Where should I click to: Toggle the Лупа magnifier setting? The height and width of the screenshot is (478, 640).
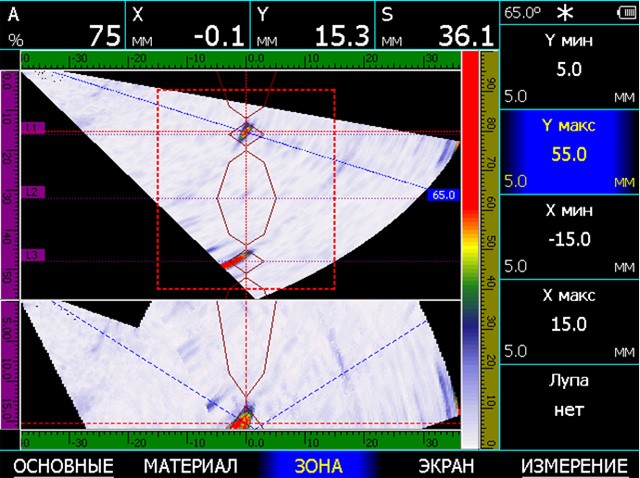click(x=568, y=397)
